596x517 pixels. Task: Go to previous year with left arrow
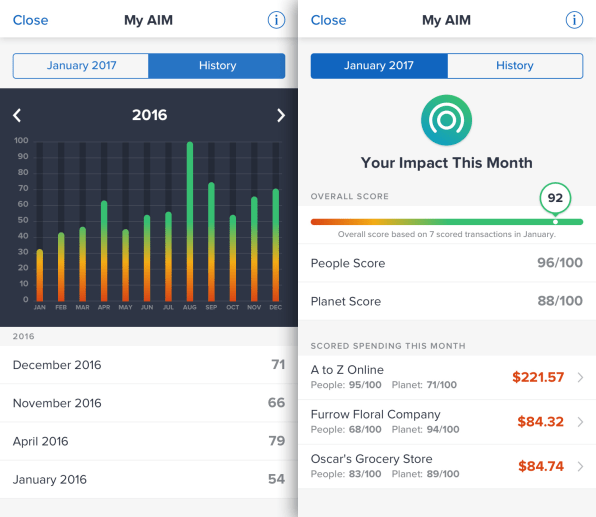[x=17, y=115]
